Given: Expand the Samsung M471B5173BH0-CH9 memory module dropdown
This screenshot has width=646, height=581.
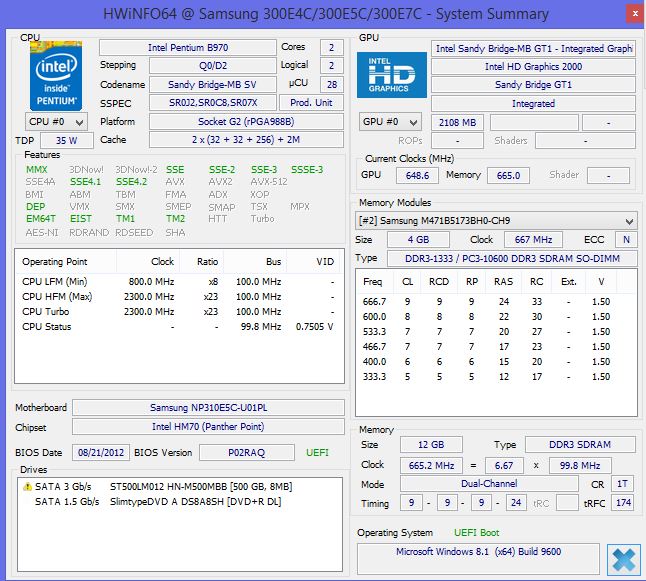Looking at the screenshot, I should [496, 220].
